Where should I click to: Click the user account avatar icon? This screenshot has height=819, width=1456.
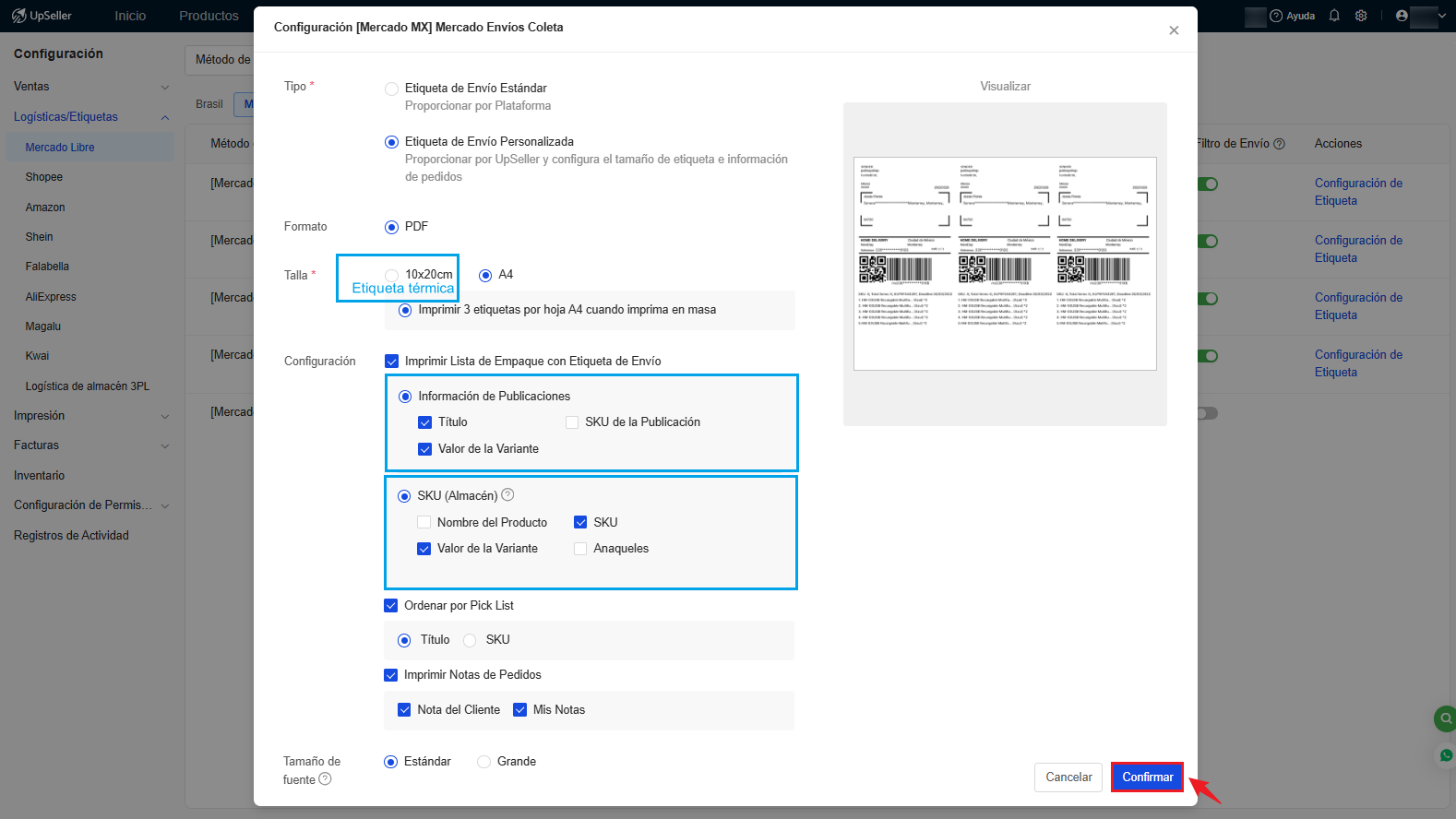point(1402,16)
